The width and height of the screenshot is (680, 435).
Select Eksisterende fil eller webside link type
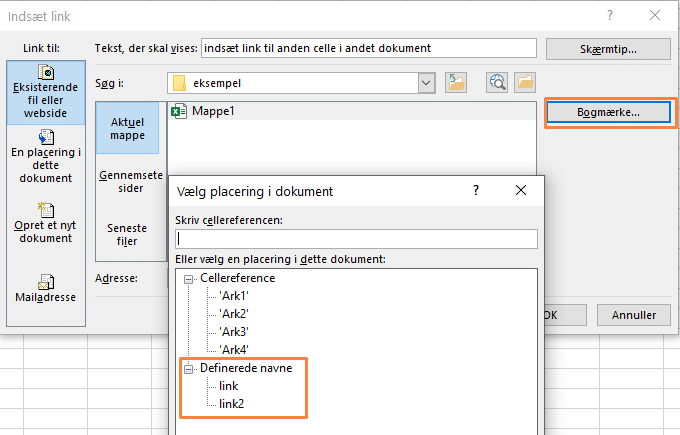(x=45, y=92)
